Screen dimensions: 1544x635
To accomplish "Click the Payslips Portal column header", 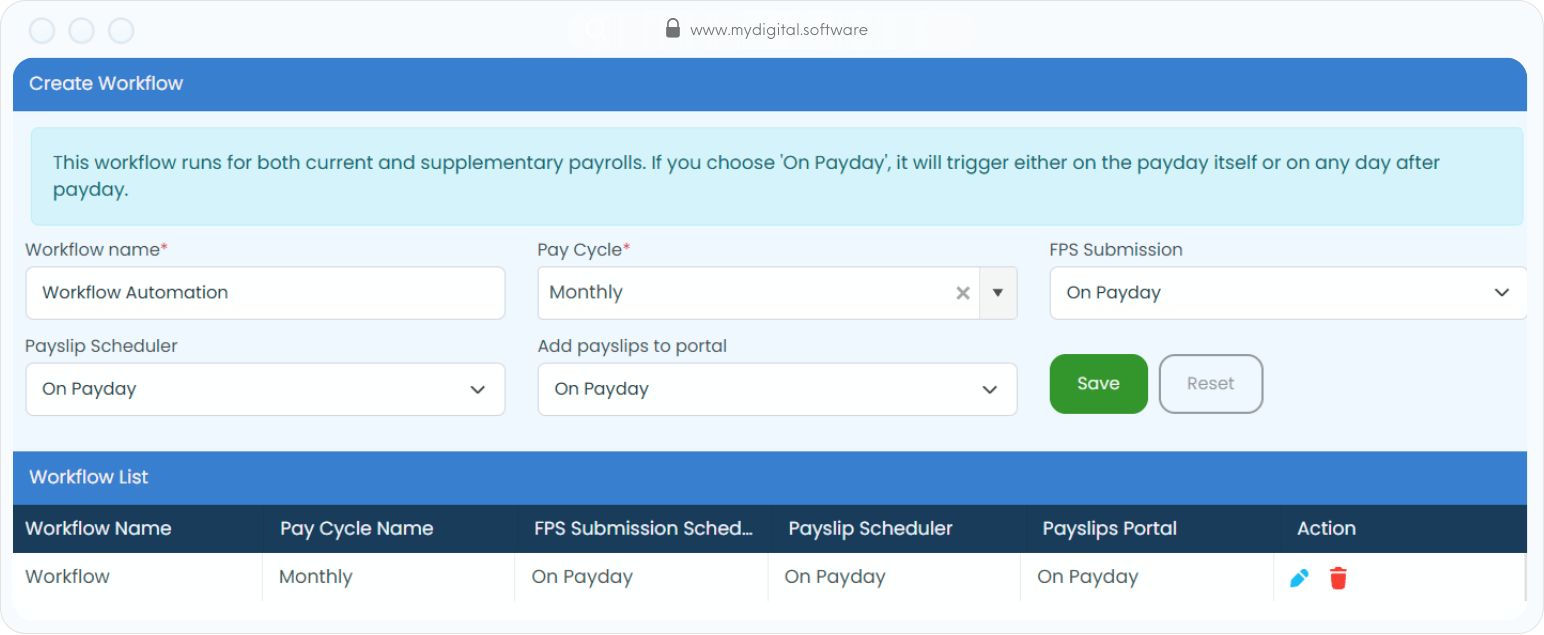I will tap(1109, 528).
